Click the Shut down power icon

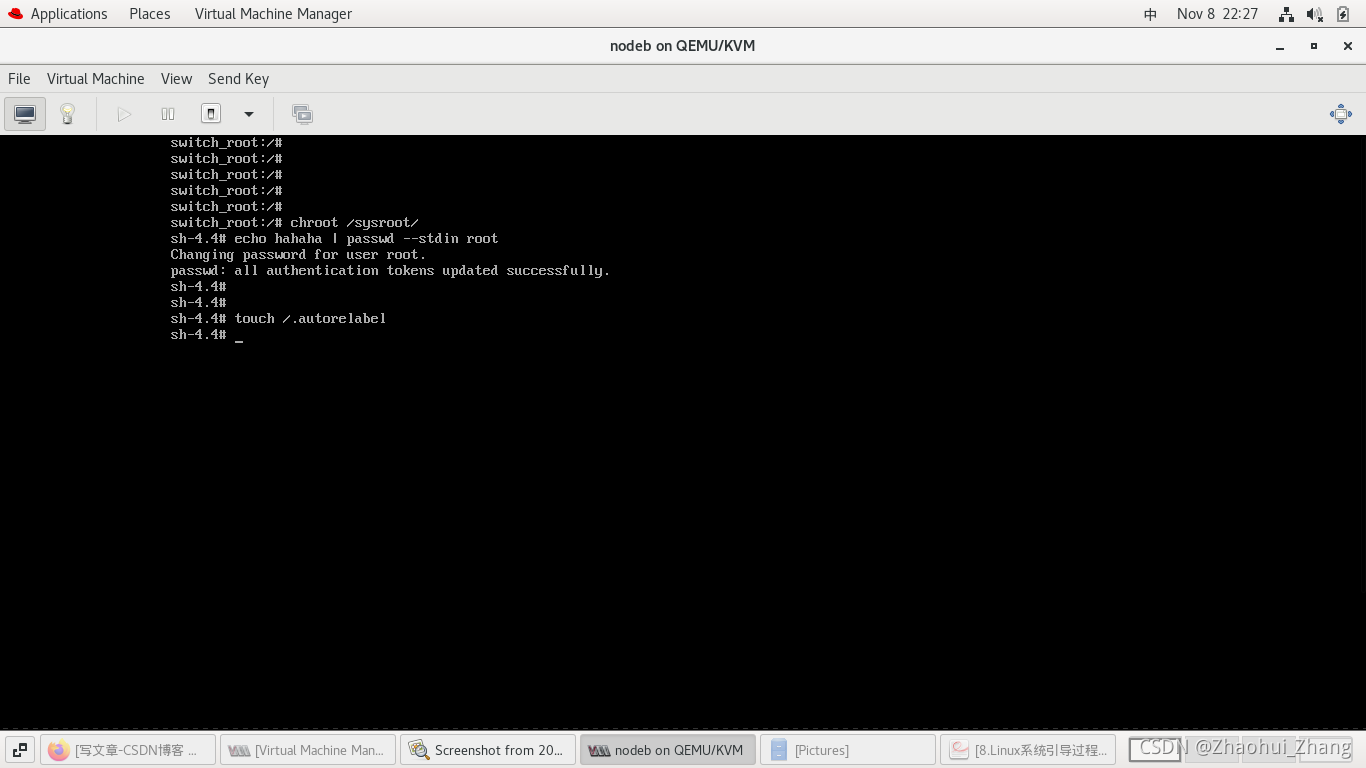pyautogui.click(x=211, y=113)
